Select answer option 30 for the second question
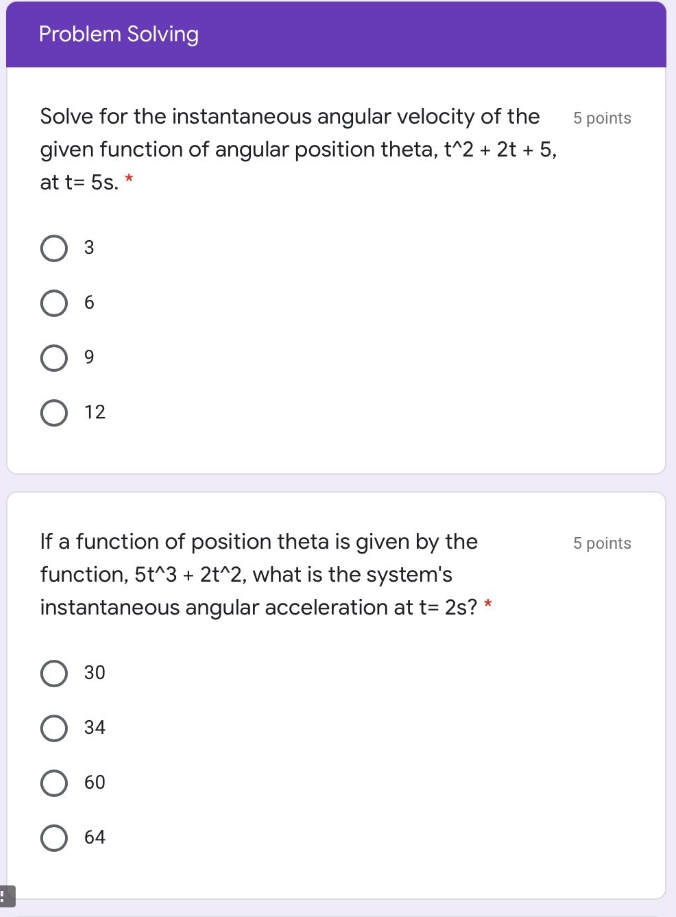This screenshot has width=676, height=917. (x=54, y=673)
